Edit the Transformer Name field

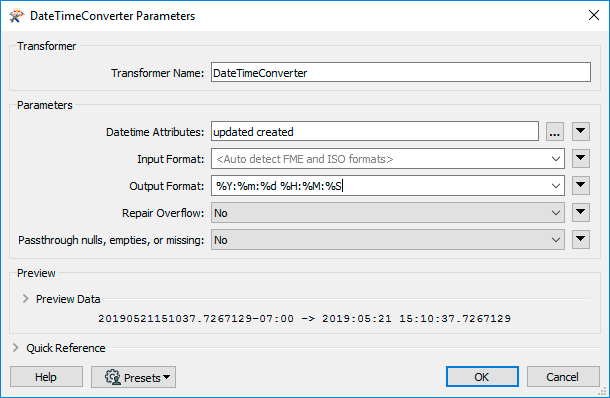[401, 72]
